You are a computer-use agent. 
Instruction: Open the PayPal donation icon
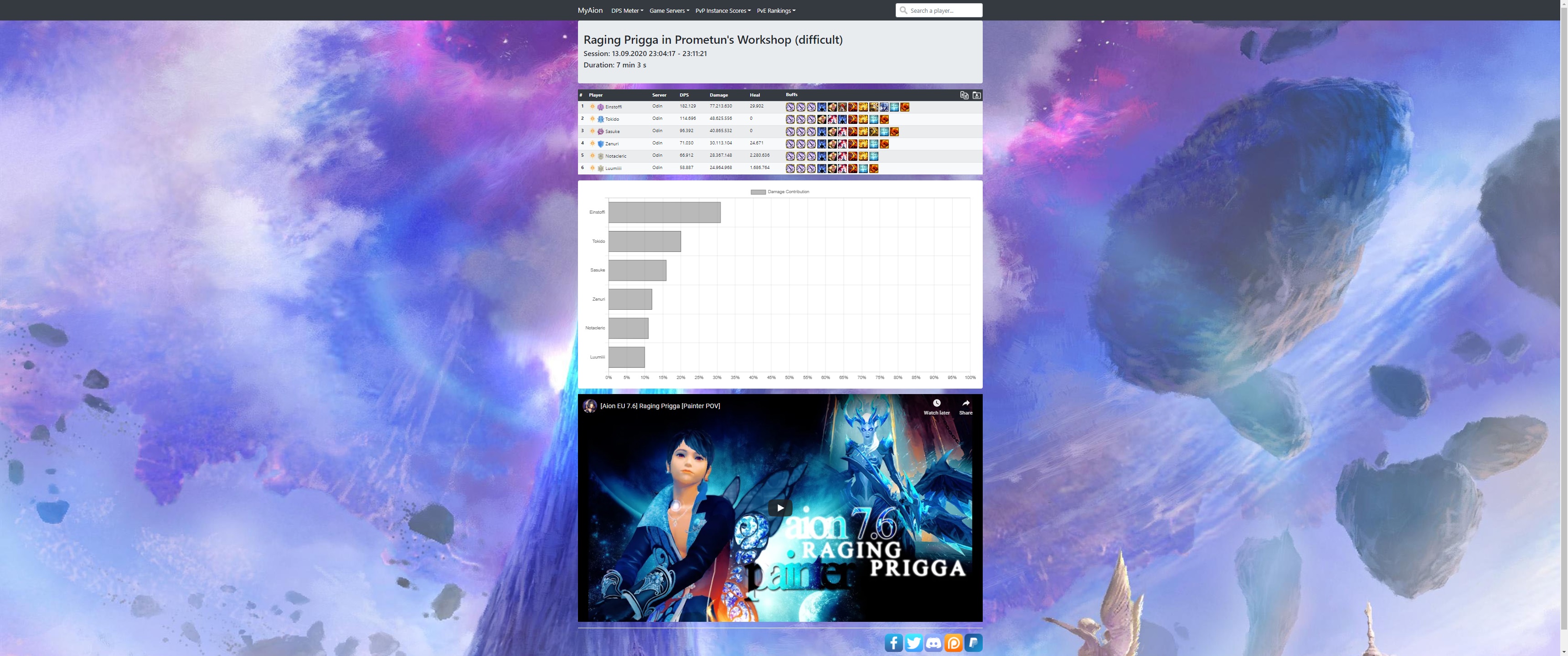(973, 643)
